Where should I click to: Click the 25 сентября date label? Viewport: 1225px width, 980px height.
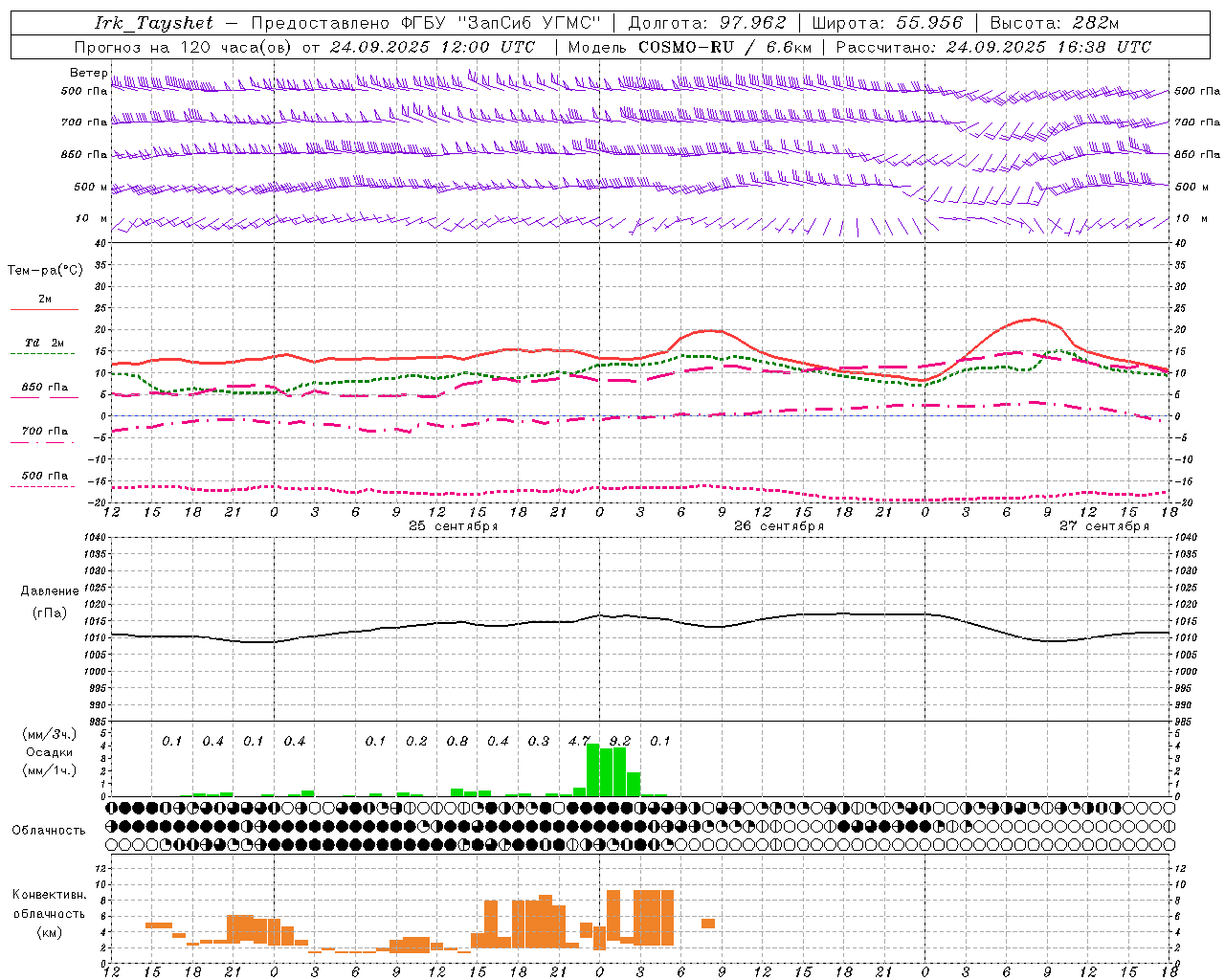click(x=453, y=526)
